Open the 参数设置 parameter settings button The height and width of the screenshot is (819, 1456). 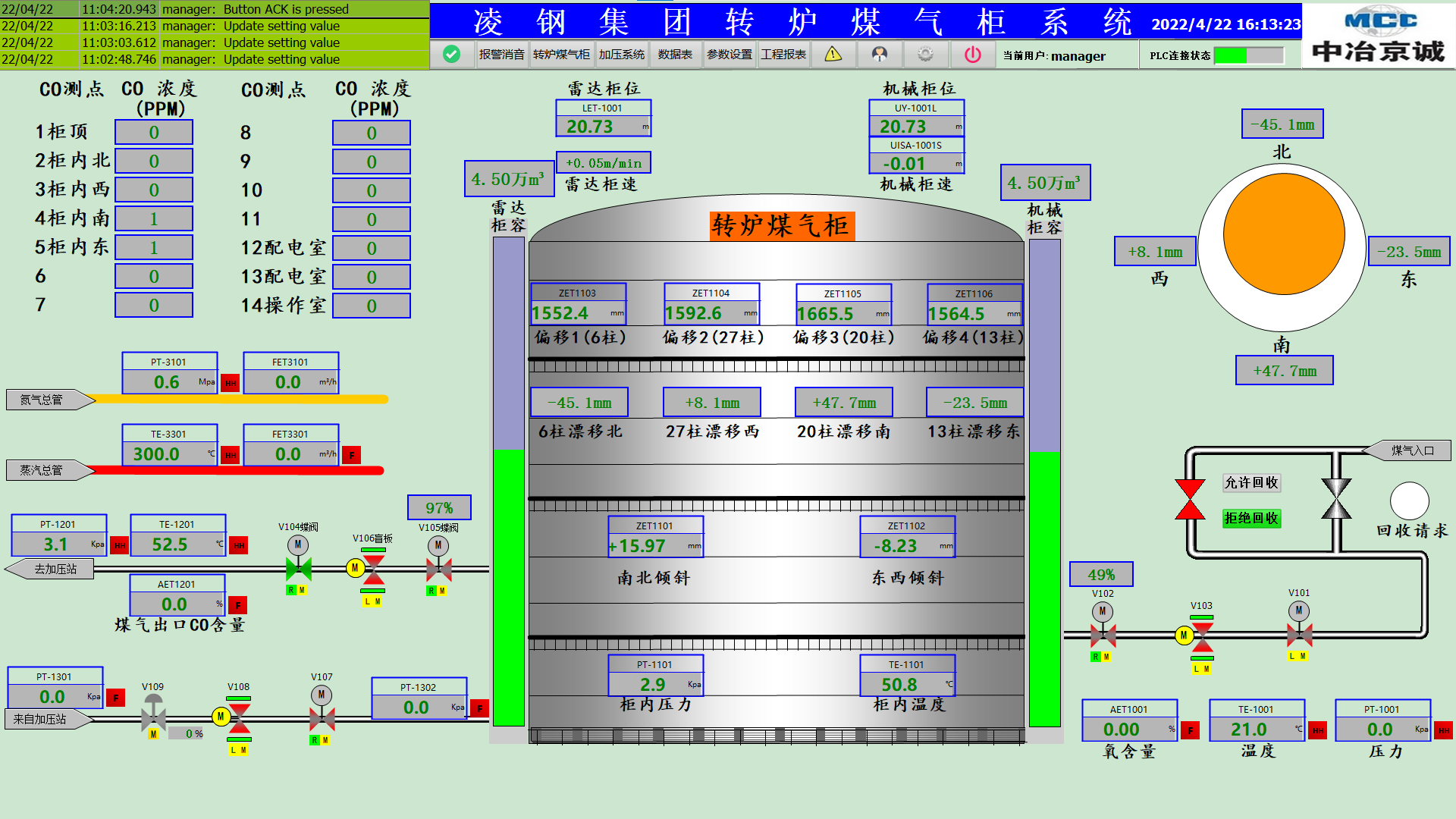[x=730, y=55]
